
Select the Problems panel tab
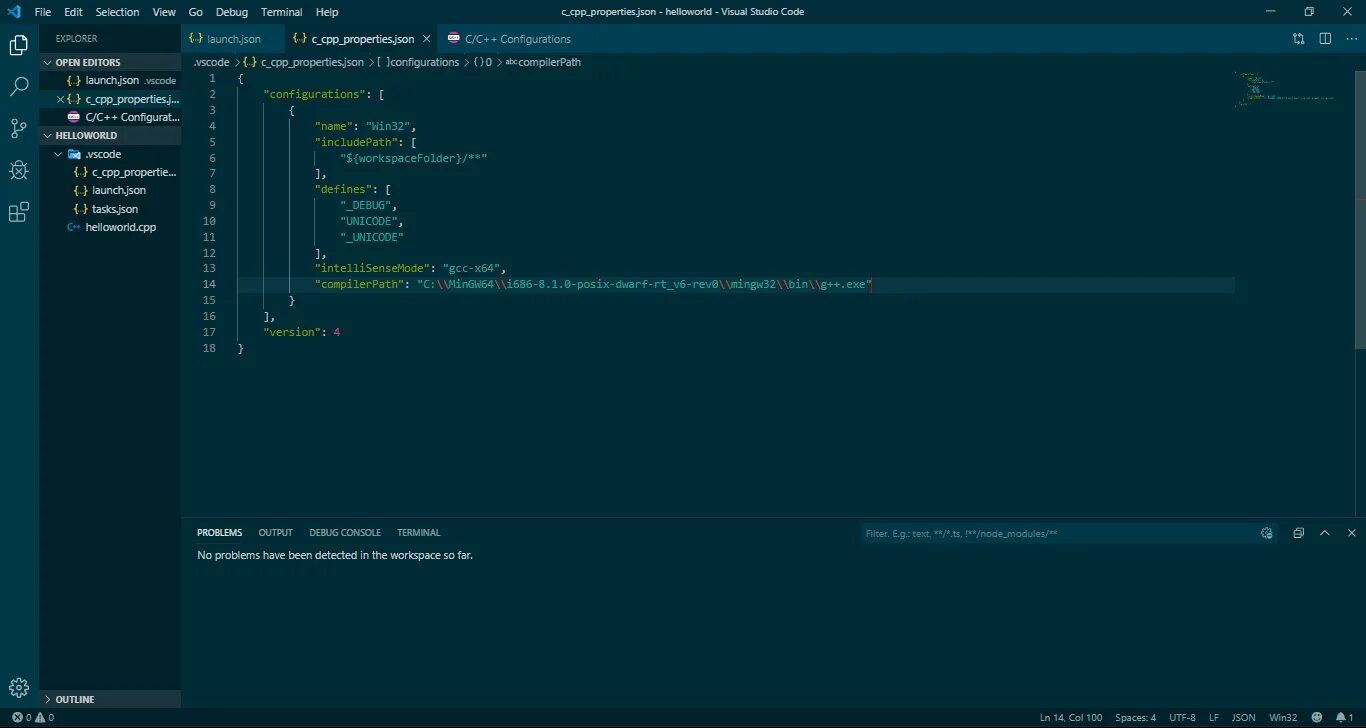[x=219, y=533]
